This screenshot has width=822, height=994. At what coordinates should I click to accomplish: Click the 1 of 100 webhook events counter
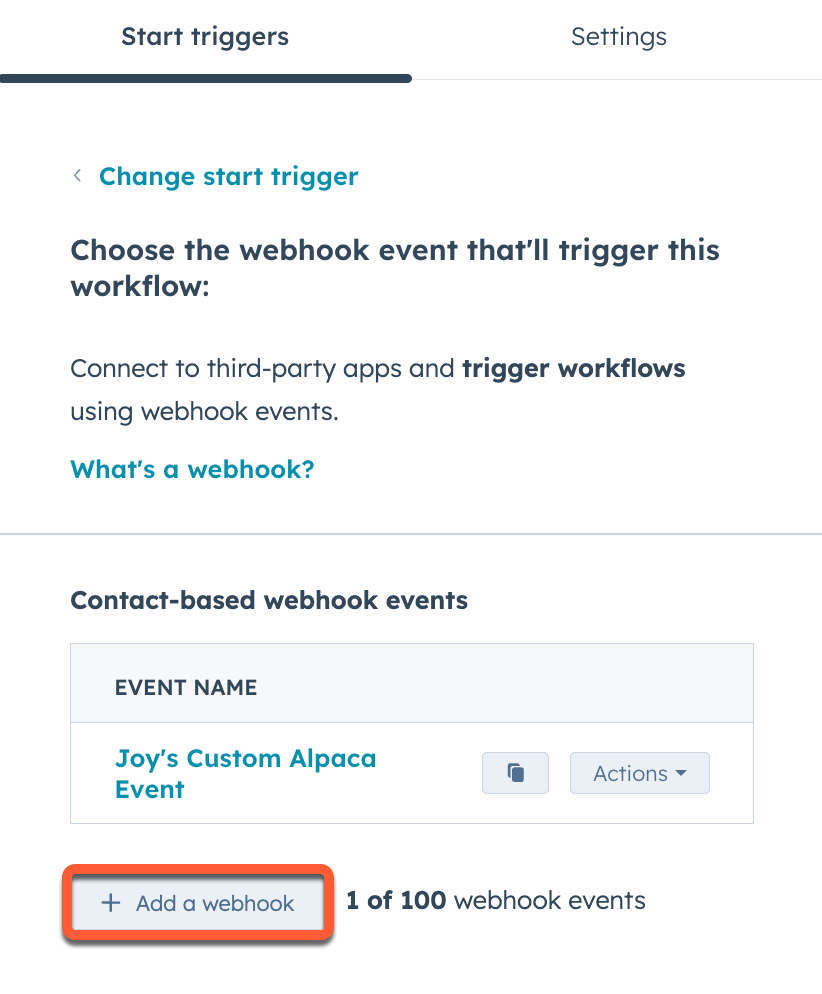click(x=494, y=900)
